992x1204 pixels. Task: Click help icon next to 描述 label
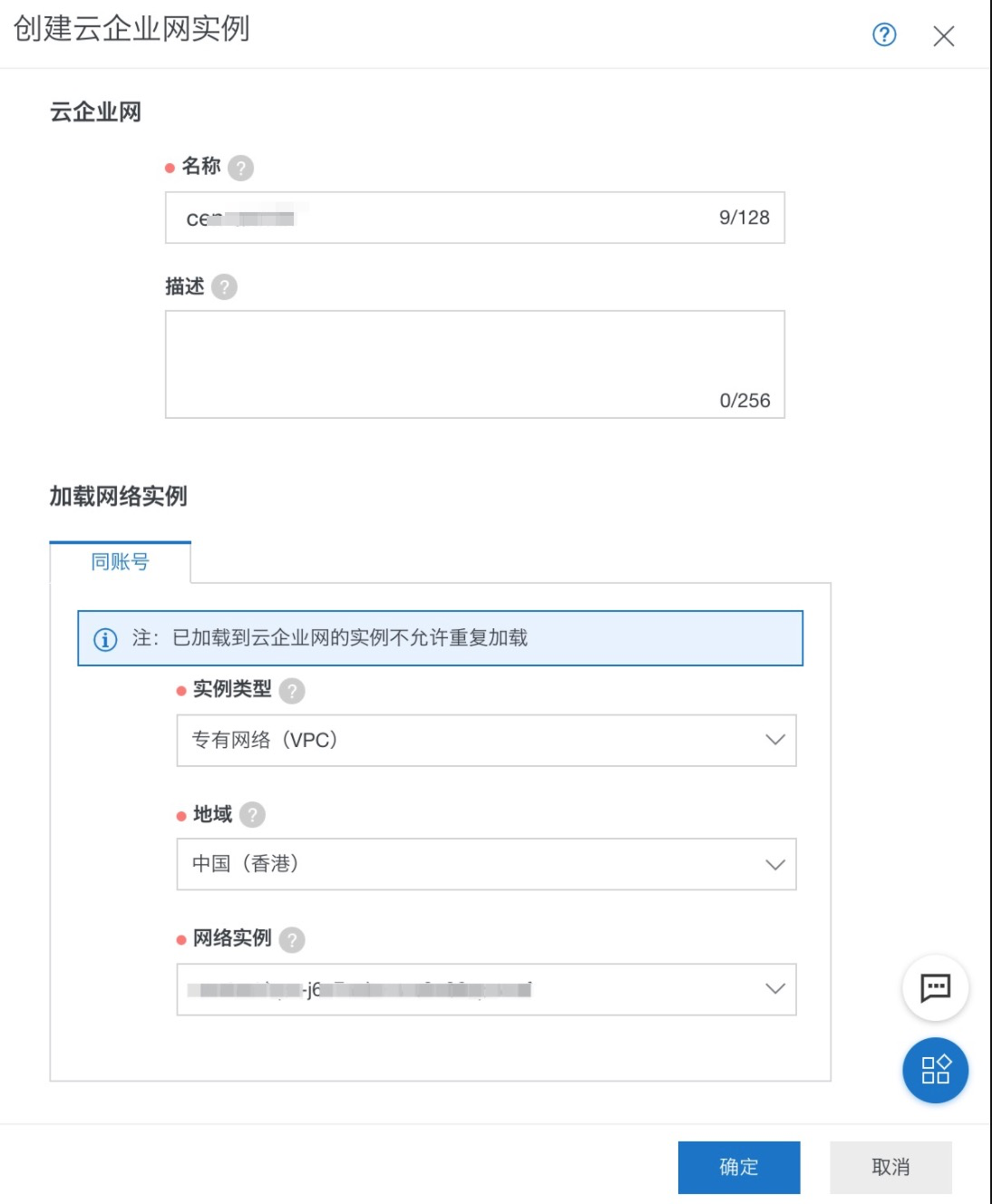click(224, 287)
